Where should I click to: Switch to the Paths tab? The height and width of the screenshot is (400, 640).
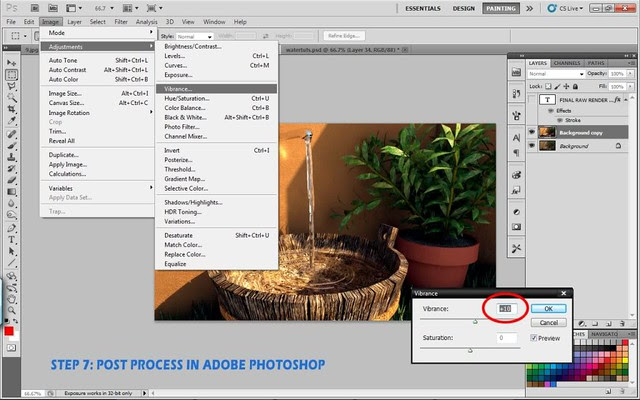tap(596, 63)
